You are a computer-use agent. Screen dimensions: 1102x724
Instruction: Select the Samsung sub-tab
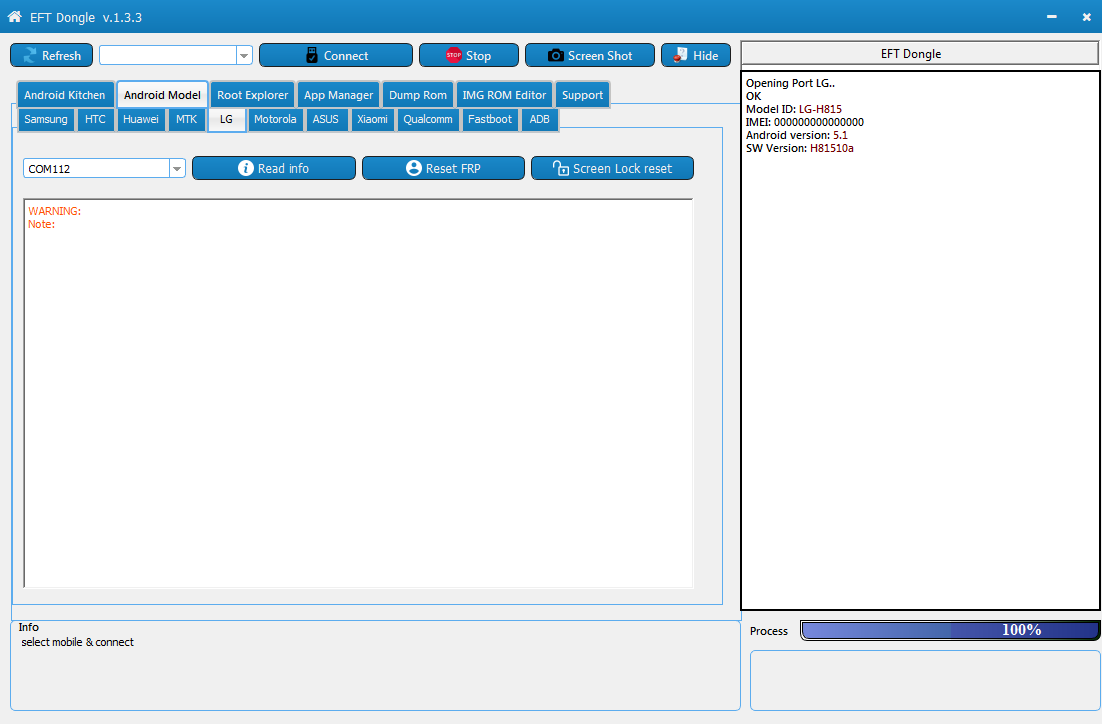point(46,119)
